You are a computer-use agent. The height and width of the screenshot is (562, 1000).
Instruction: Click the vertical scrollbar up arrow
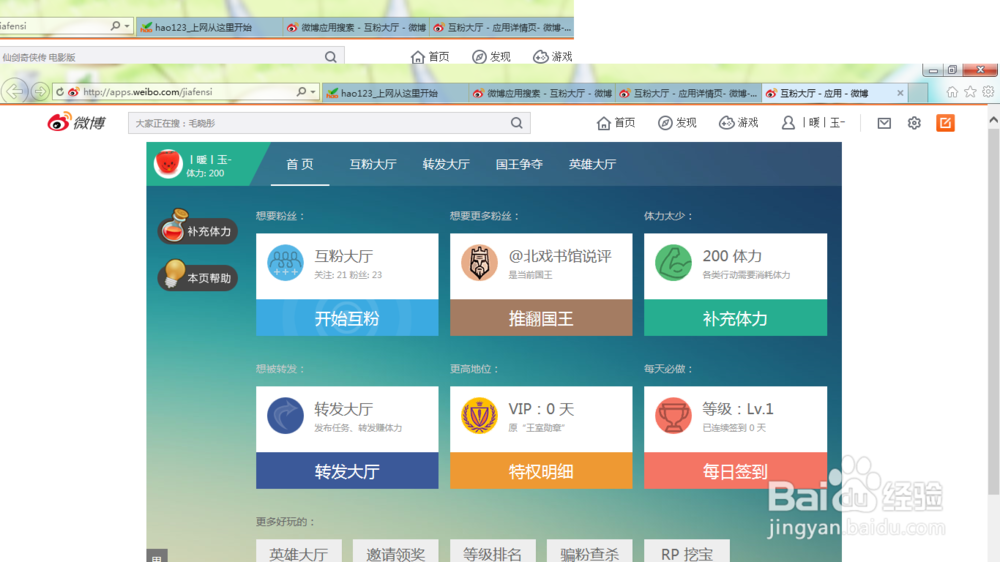coord(993,120)
